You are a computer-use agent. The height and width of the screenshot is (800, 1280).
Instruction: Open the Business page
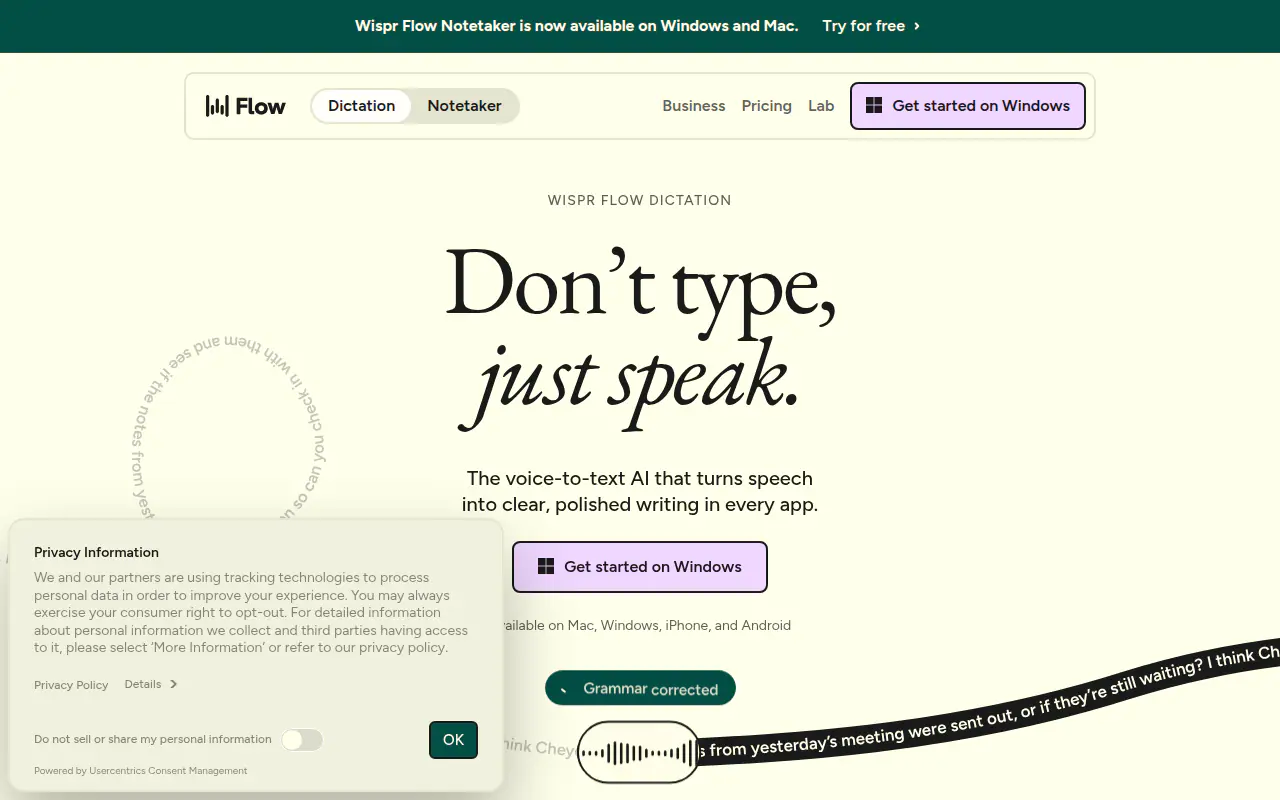(694, 106)
